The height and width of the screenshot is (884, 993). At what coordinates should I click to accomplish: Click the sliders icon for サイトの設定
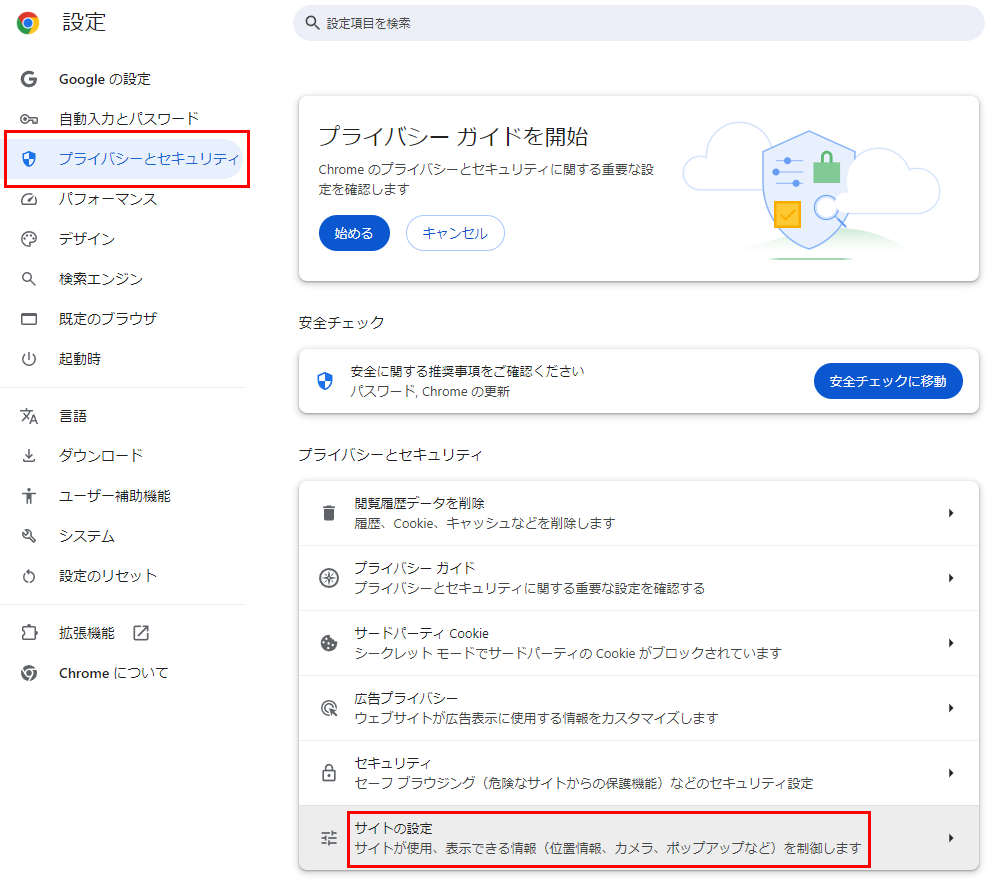(329, 838)
